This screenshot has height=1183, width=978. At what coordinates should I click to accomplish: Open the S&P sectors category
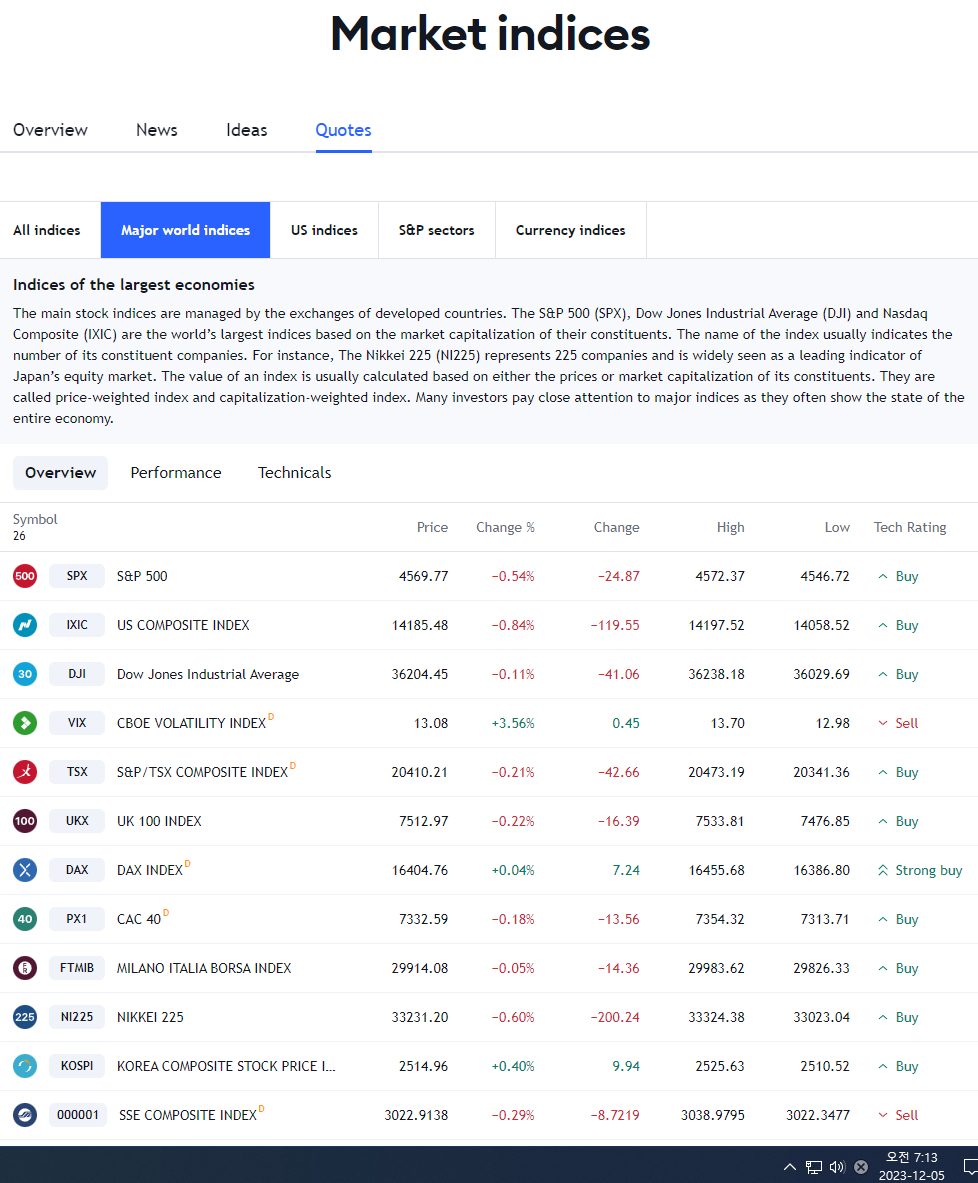click(437, 230)
